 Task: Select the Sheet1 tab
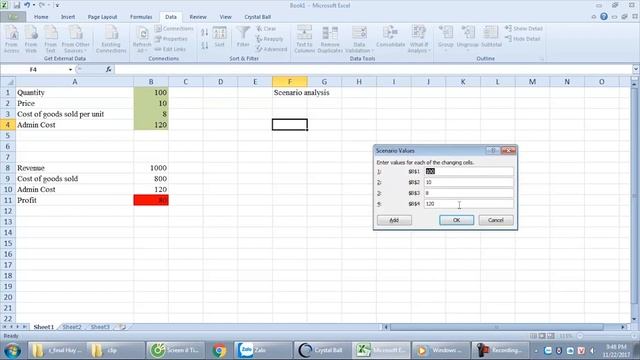[43, 327]
